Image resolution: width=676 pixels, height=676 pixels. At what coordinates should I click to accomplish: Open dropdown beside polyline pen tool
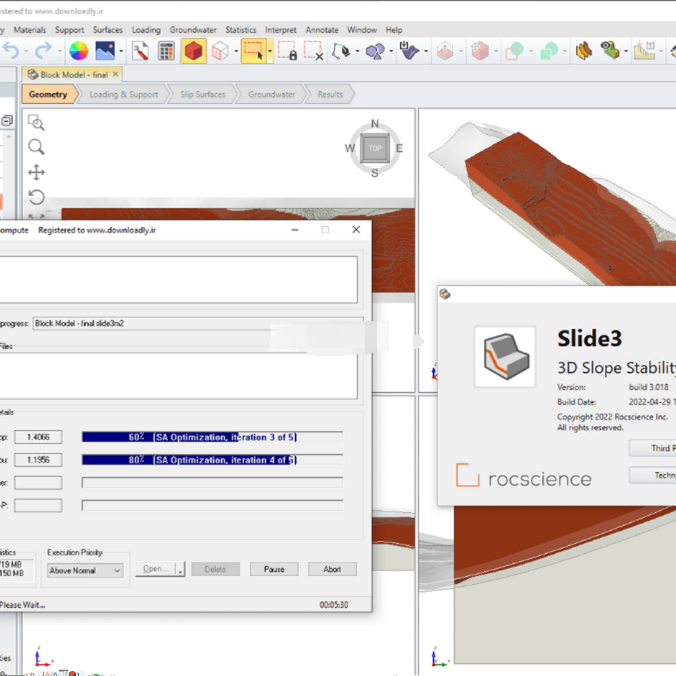[357, 51]
